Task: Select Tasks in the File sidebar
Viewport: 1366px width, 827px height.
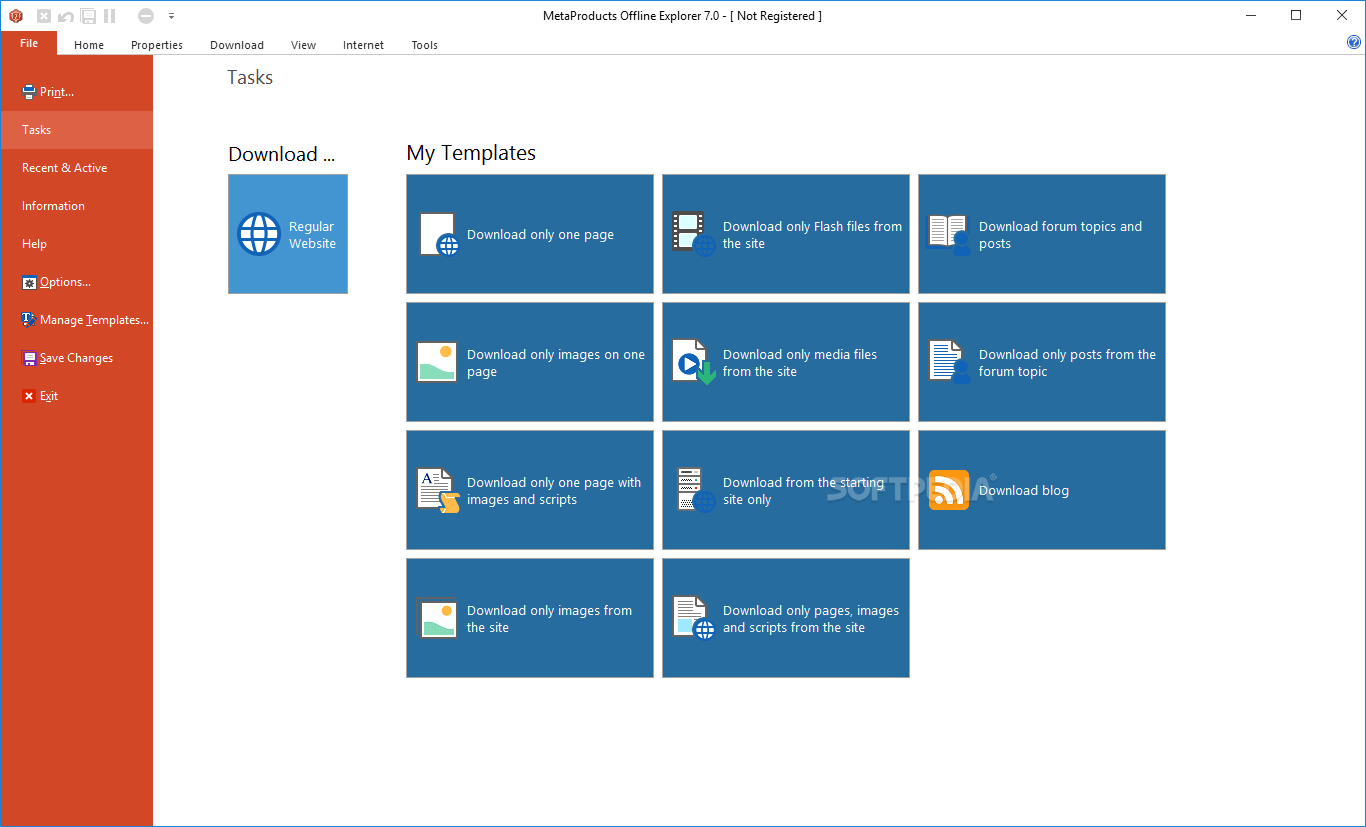Action: click(77, 130)
